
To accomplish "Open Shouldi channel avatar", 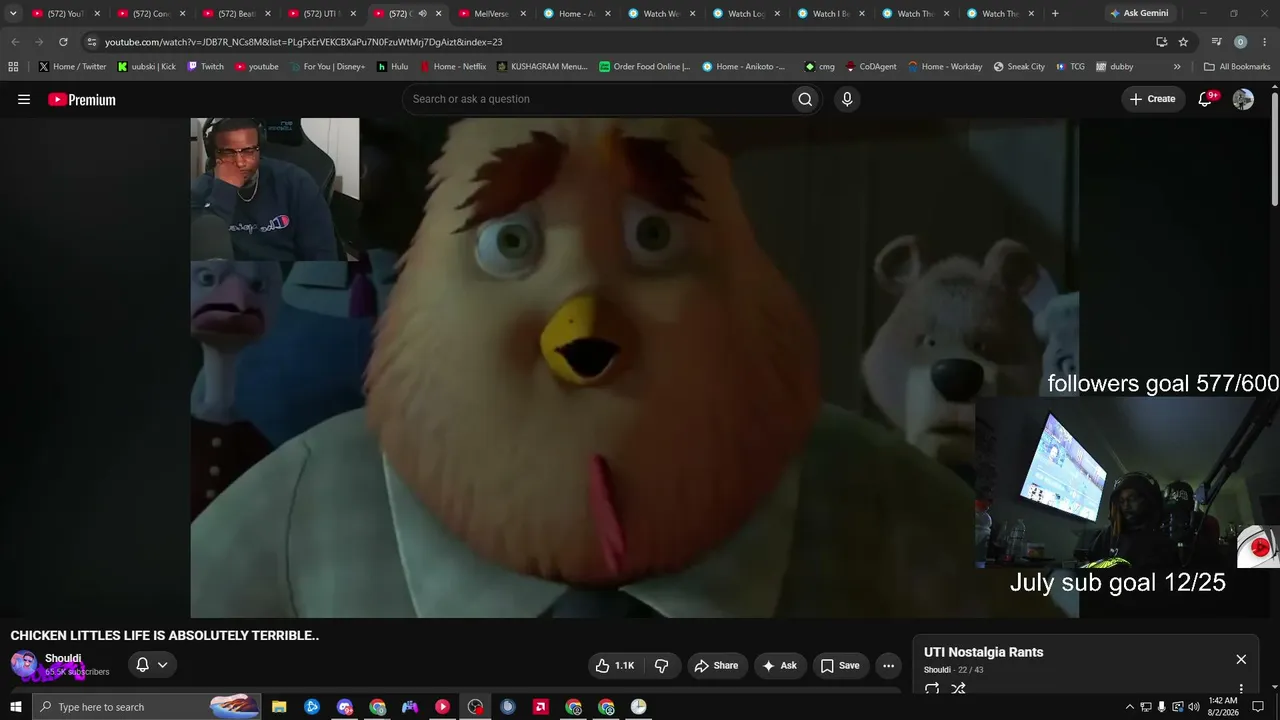I will tap(24, 665).
